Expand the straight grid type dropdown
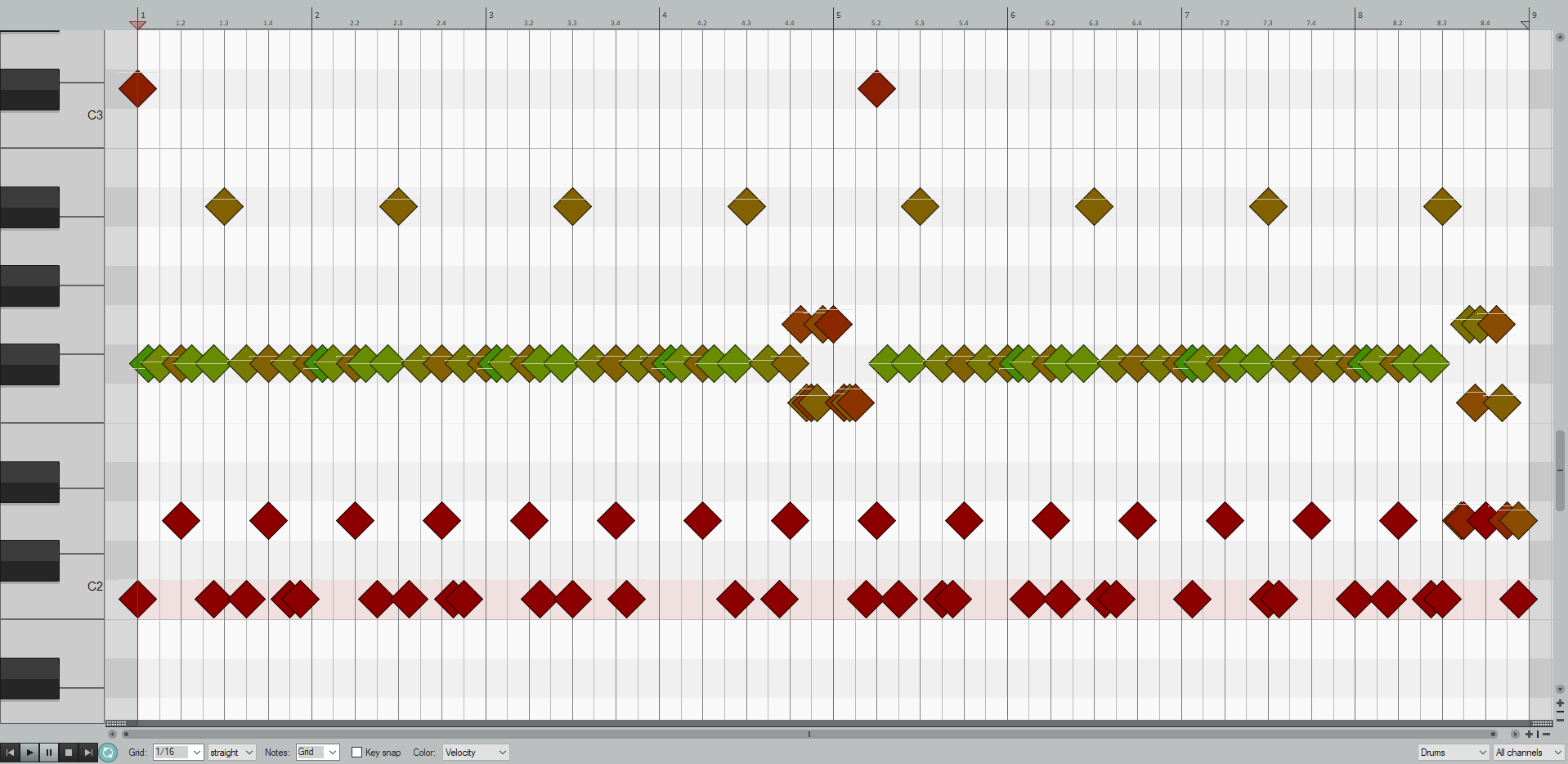1568x764 pixels. [x=231, y=753]
